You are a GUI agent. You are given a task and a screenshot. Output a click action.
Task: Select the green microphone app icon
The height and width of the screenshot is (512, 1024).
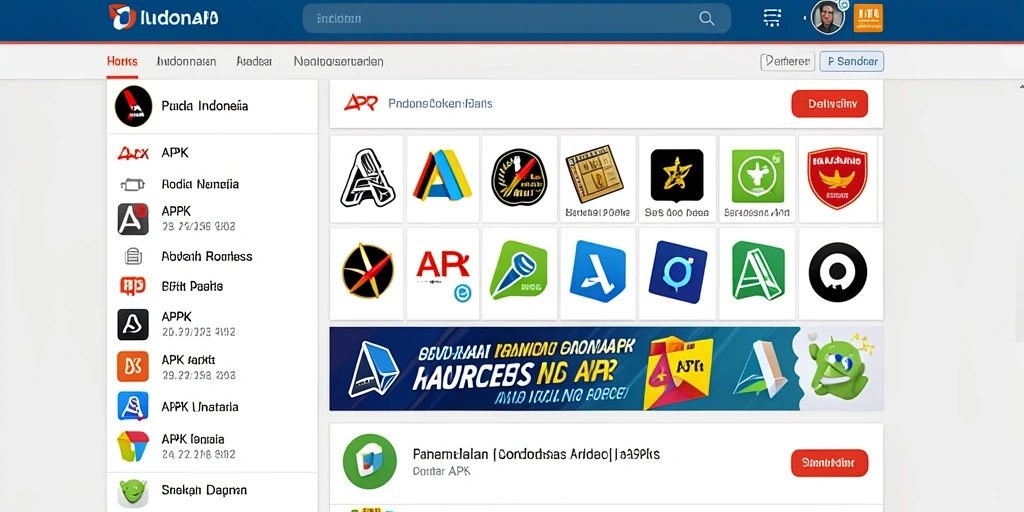pyautogui.click(x=519, y=270)
